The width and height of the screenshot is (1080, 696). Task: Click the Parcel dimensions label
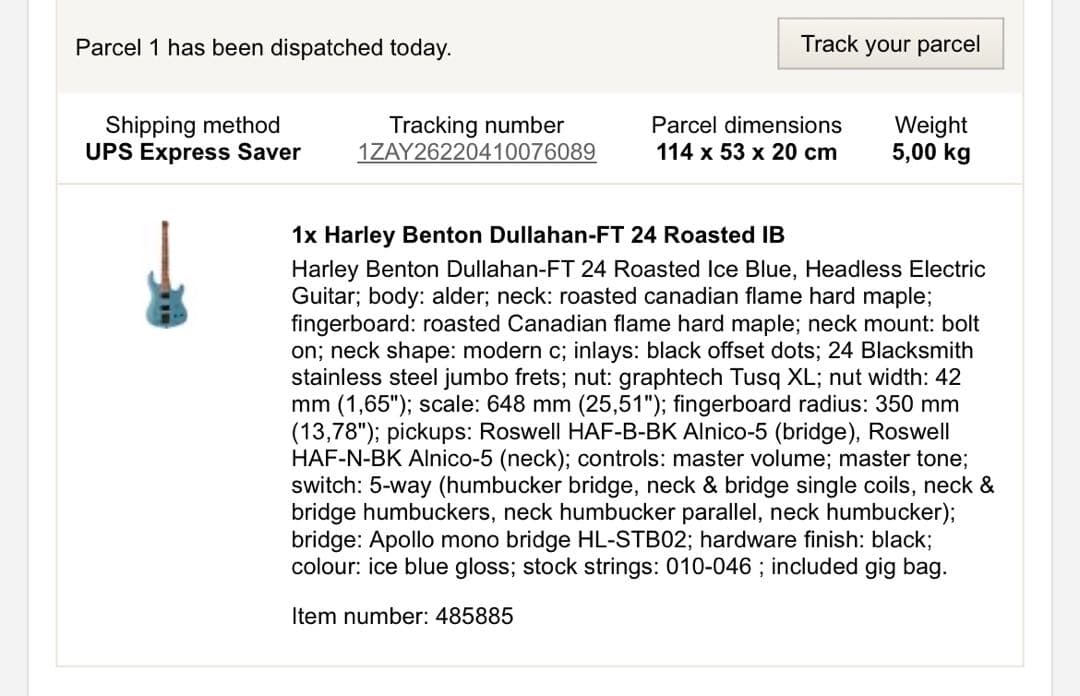click(746, 125)
